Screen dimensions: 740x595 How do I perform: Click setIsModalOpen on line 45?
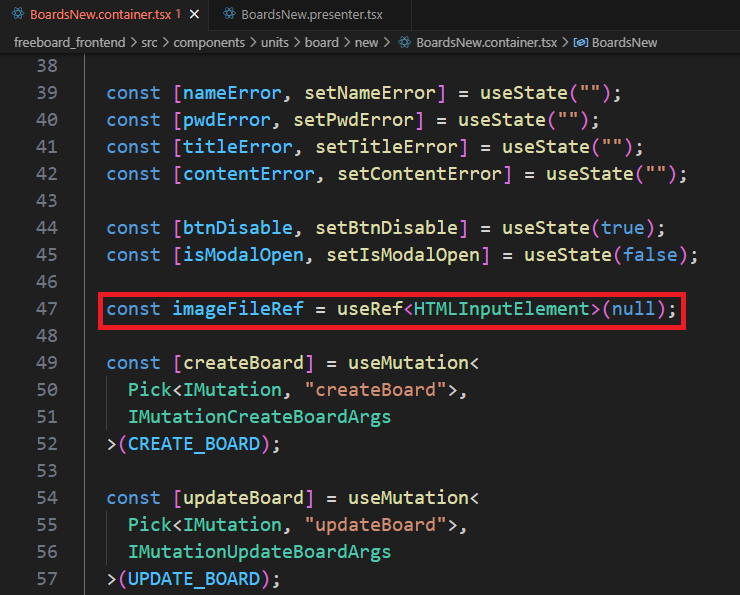(403, 254)
